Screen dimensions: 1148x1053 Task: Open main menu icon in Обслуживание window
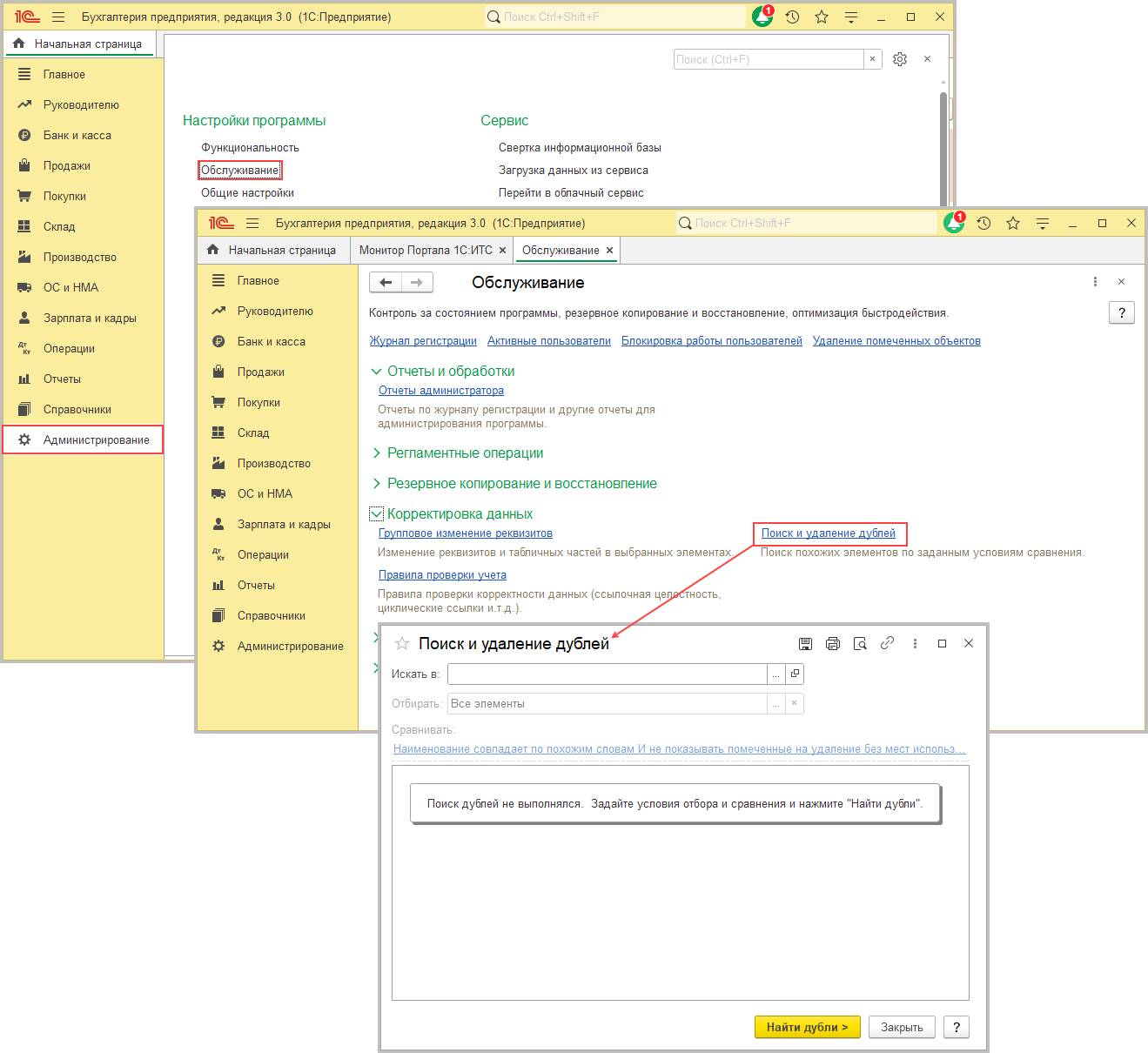(252, 223)
